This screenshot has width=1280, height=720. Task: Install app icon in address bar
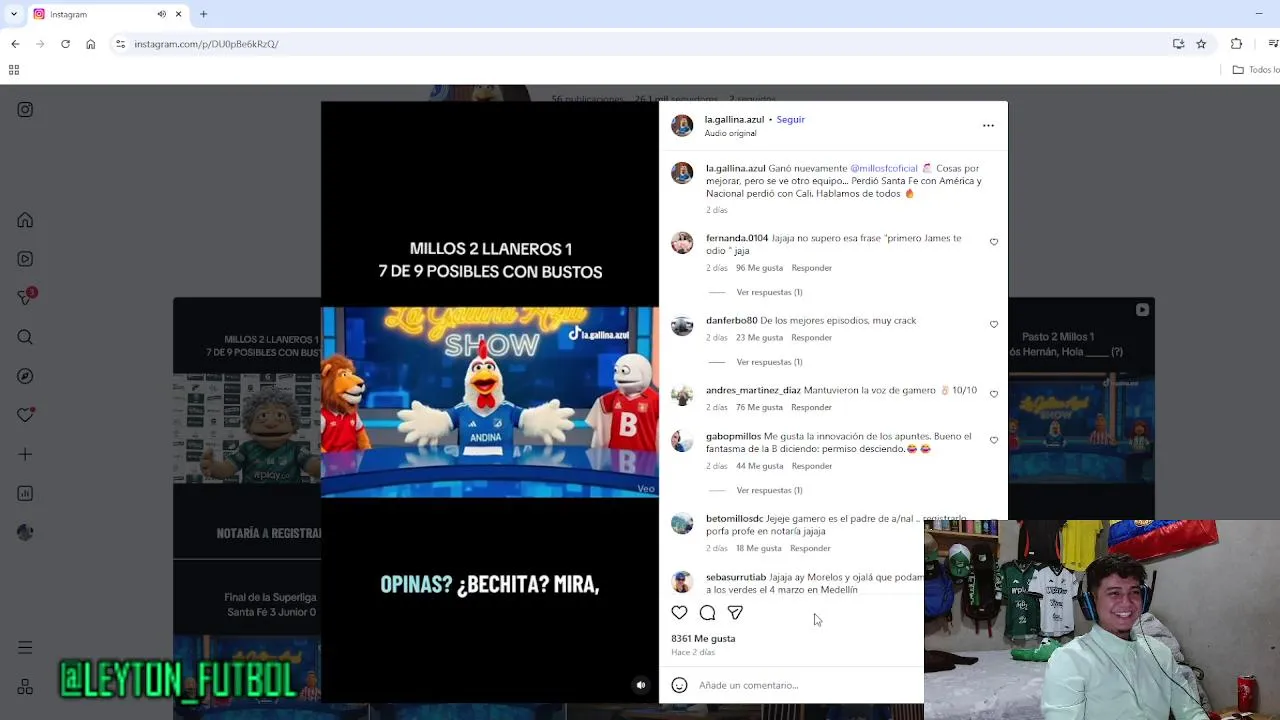coord(1178,44)
